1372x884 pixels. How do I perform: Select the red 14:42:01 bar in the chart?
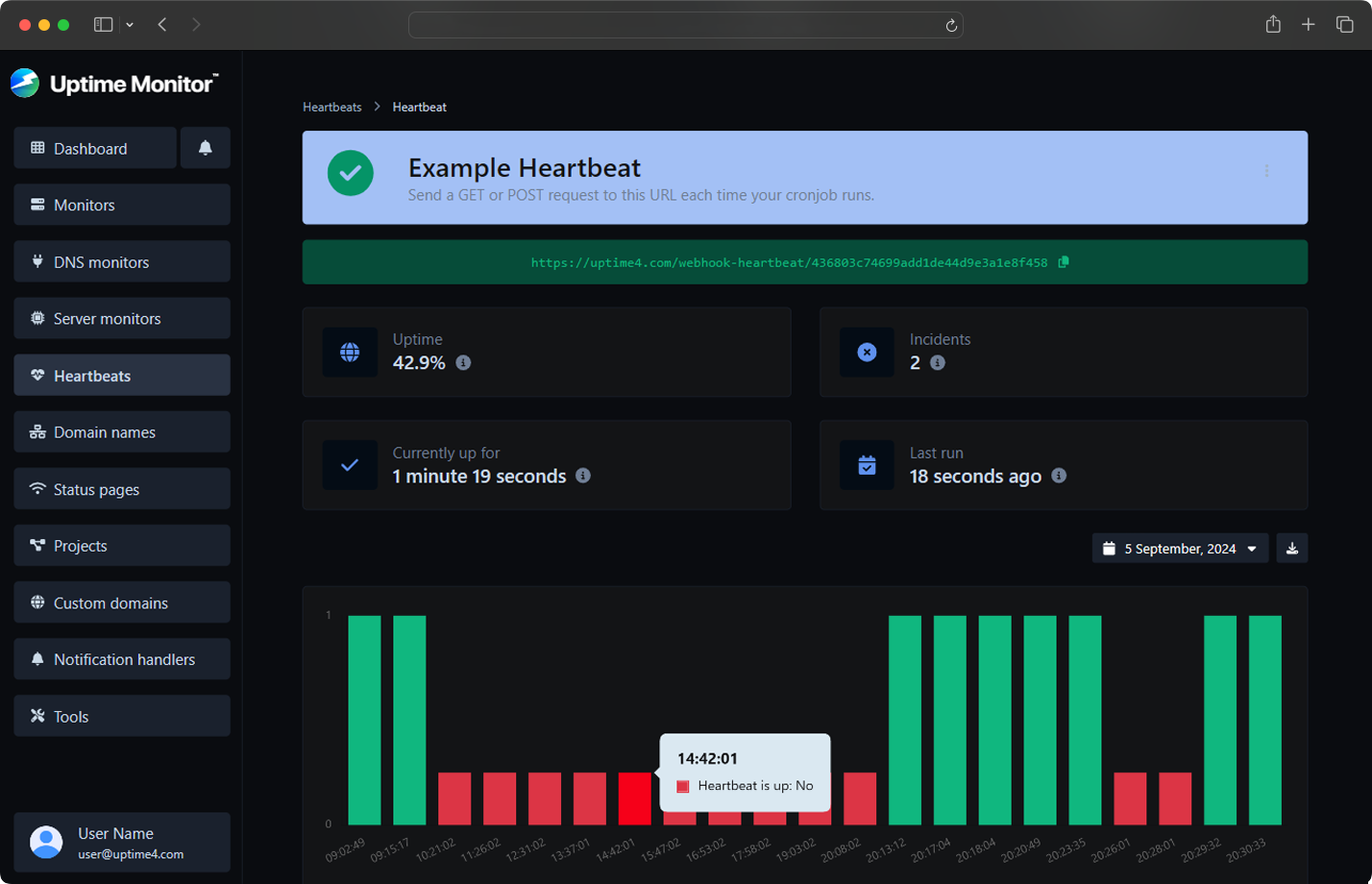[x=634, y=799]
